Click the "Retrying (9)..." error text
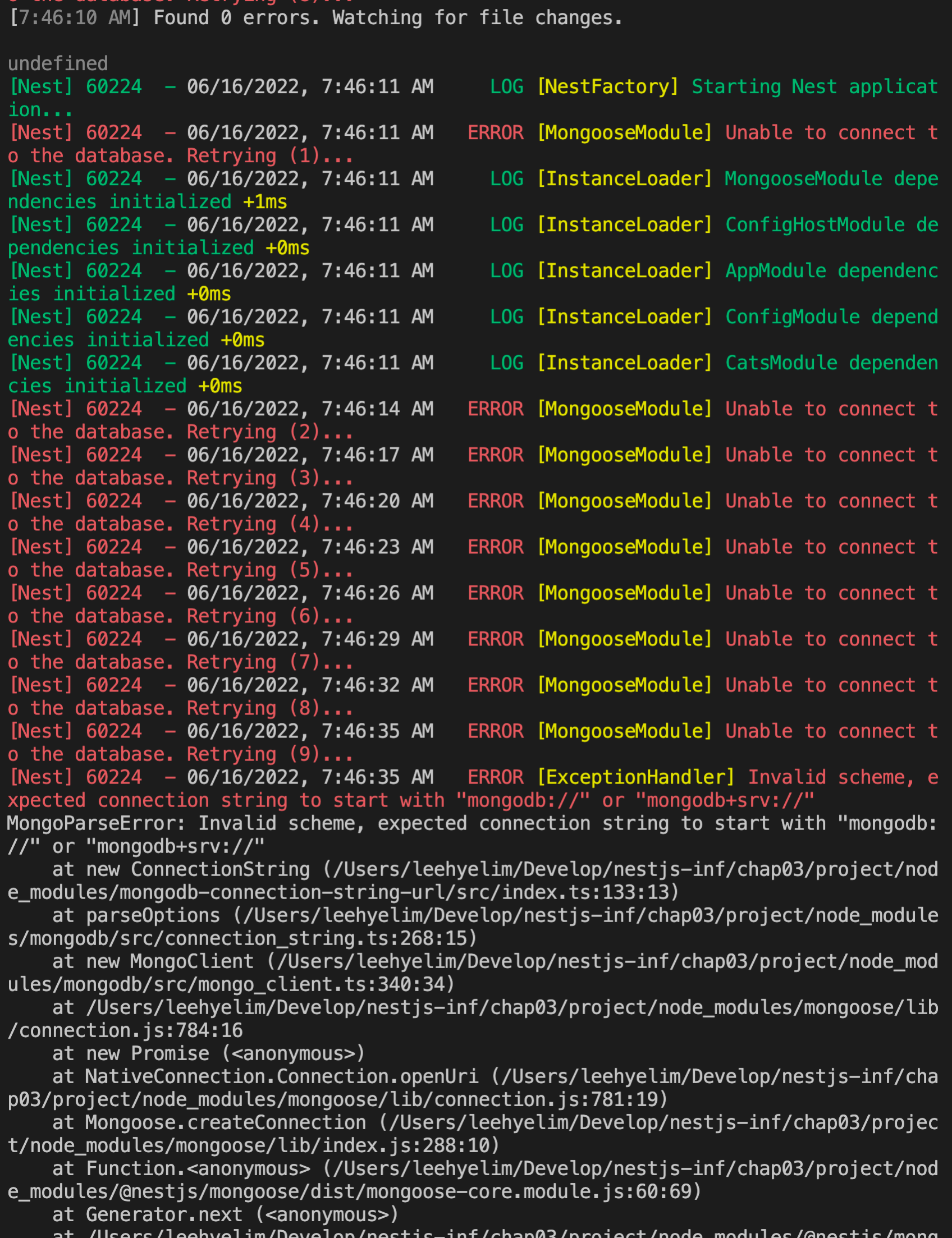 point(270,754)
